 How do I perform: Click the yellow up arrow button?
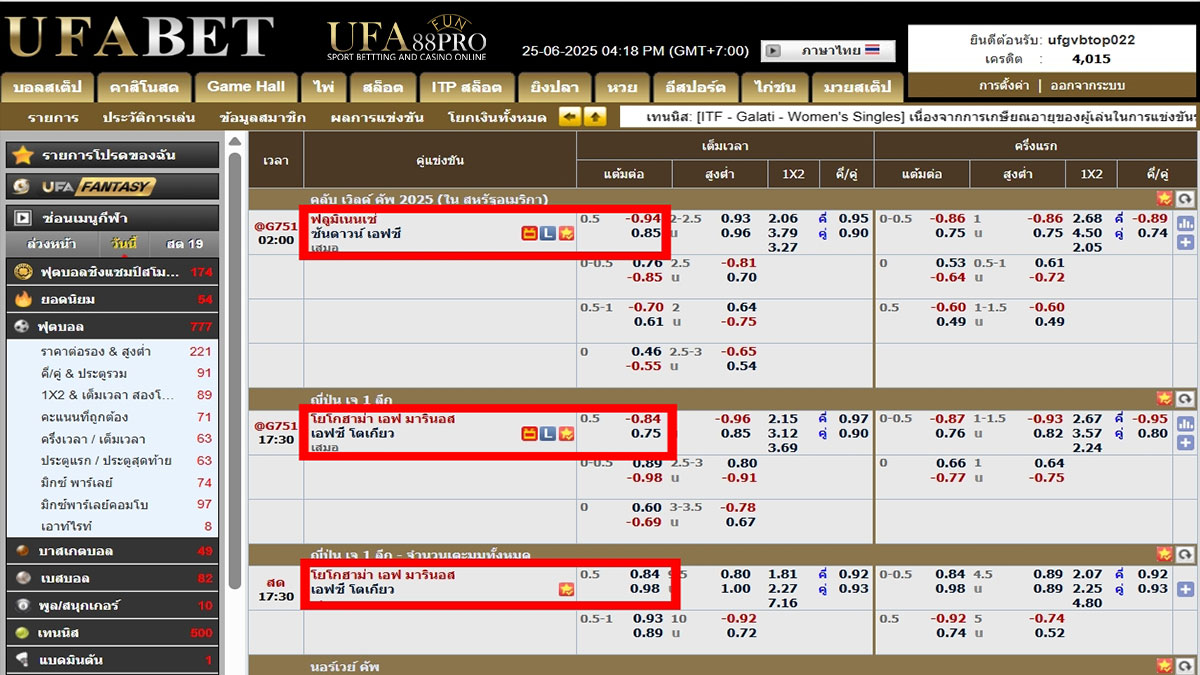595,117
